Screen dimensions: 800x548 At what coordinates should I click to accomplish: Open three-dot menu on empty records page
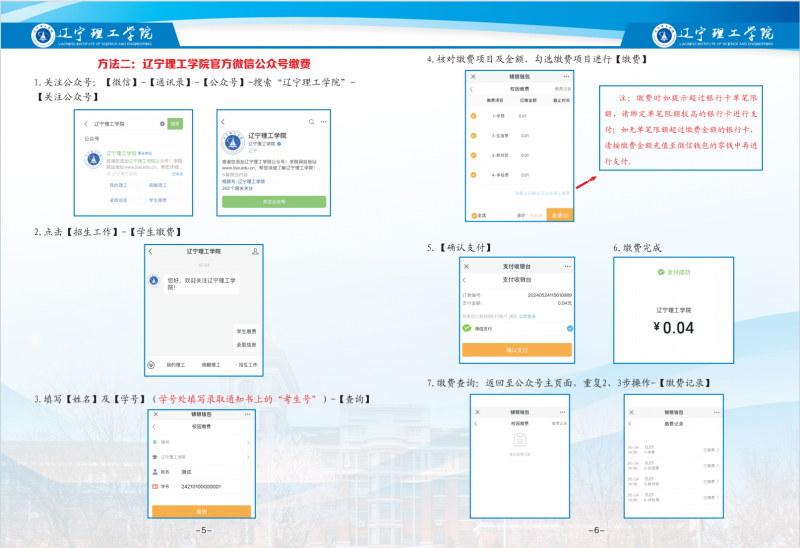click(x=562, y=412)
